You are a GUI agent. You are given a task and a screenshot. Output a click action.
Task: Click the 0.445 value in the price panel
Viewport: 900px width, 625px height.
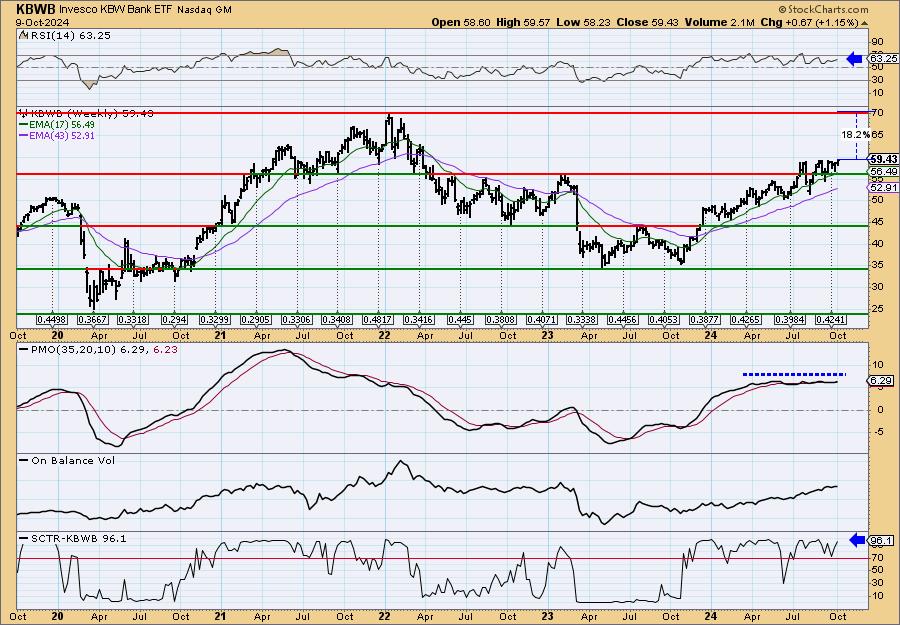[x=460, y=320]
